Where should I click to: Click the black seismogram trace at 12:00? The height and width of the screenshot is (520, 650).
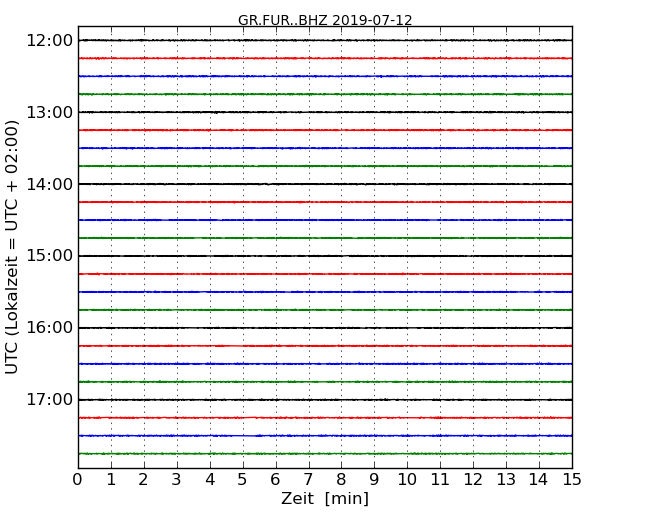point(325,40)
